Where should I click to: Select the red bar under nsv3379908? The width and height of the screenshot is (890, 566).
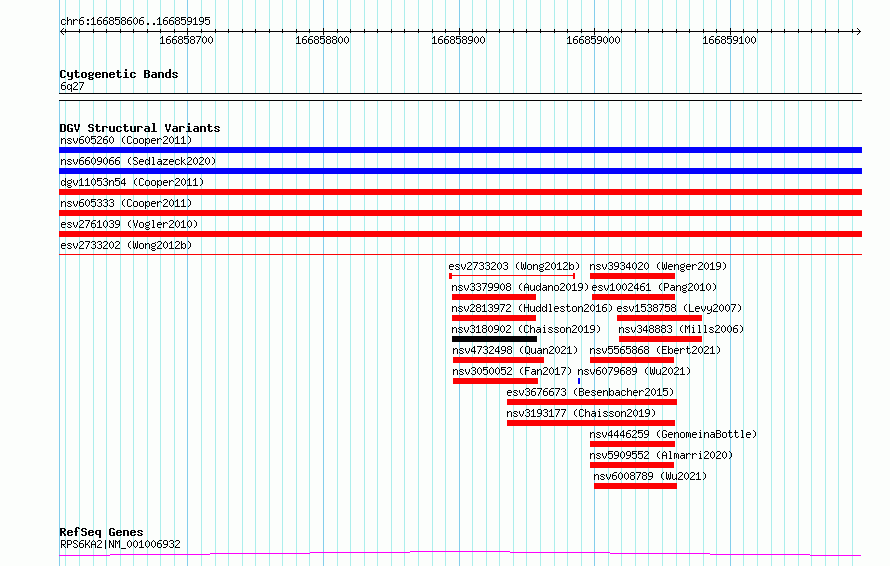coord(494,297)
